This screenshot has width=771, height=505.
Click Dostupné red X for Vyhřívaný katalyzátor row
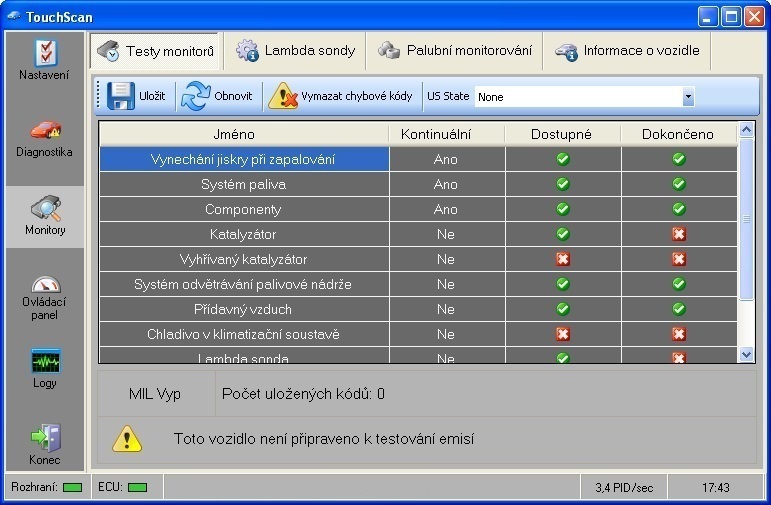tap(563, 259)
